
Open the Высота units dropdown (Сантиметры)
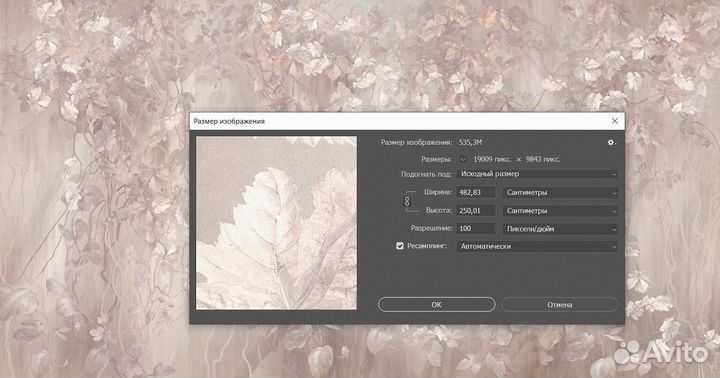[561, 211]
